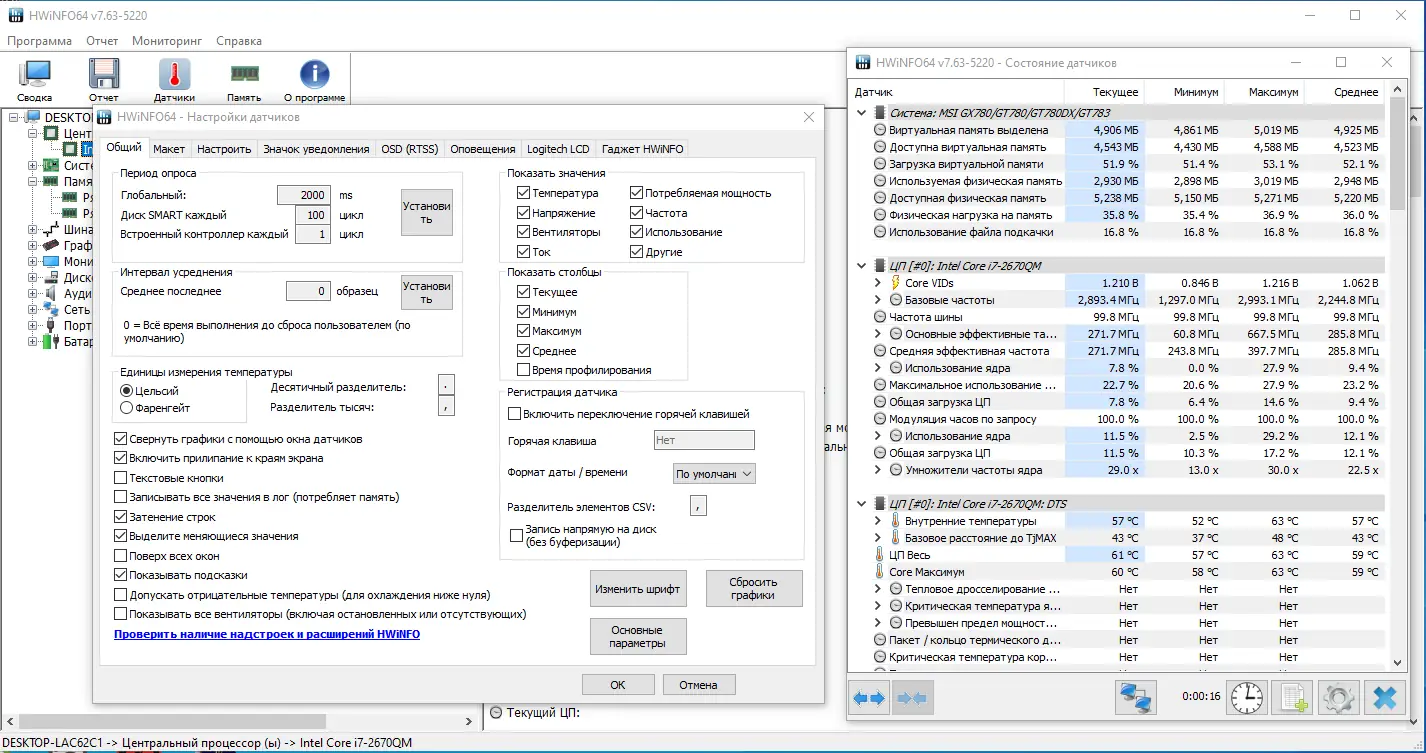Click sensor icon of Использование файла подкачки
1426x753 pixels.
(x=880, y=232)
